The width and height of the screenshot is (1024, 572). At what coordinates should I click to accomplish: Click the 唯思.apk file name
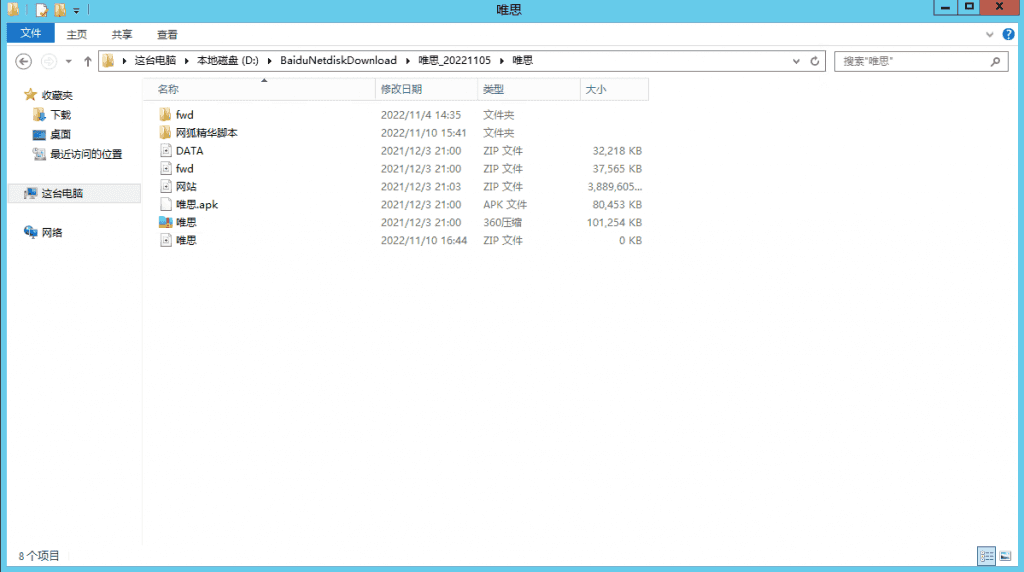pyautogui.click(x=197, y=204)
